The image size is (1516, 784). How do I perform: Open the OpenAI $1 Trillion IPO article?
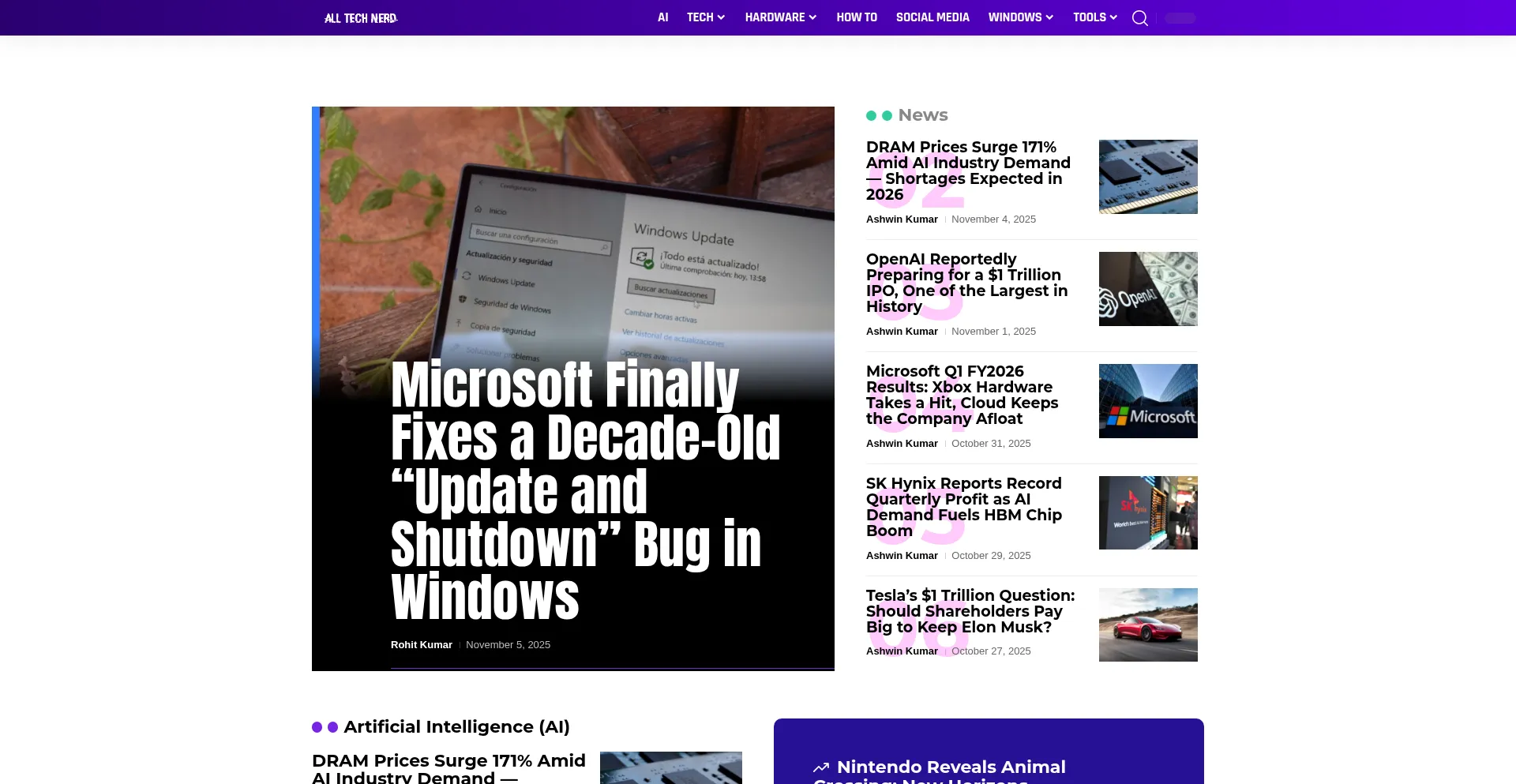pyautogui.click(x=966, y=283)
